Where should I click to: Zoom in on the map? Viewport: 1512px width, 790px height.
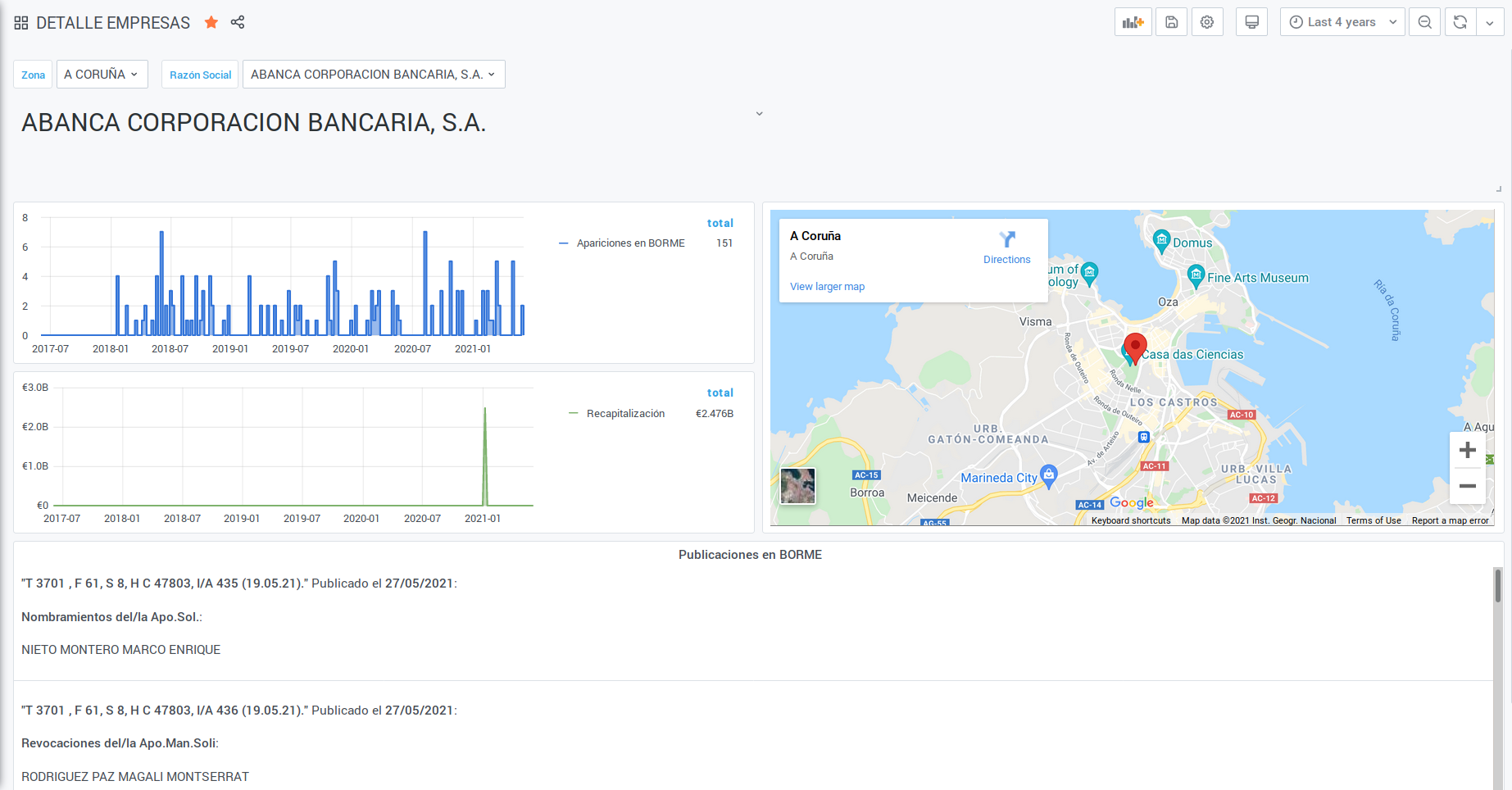pyautogui.click(x=1468, y=450)
